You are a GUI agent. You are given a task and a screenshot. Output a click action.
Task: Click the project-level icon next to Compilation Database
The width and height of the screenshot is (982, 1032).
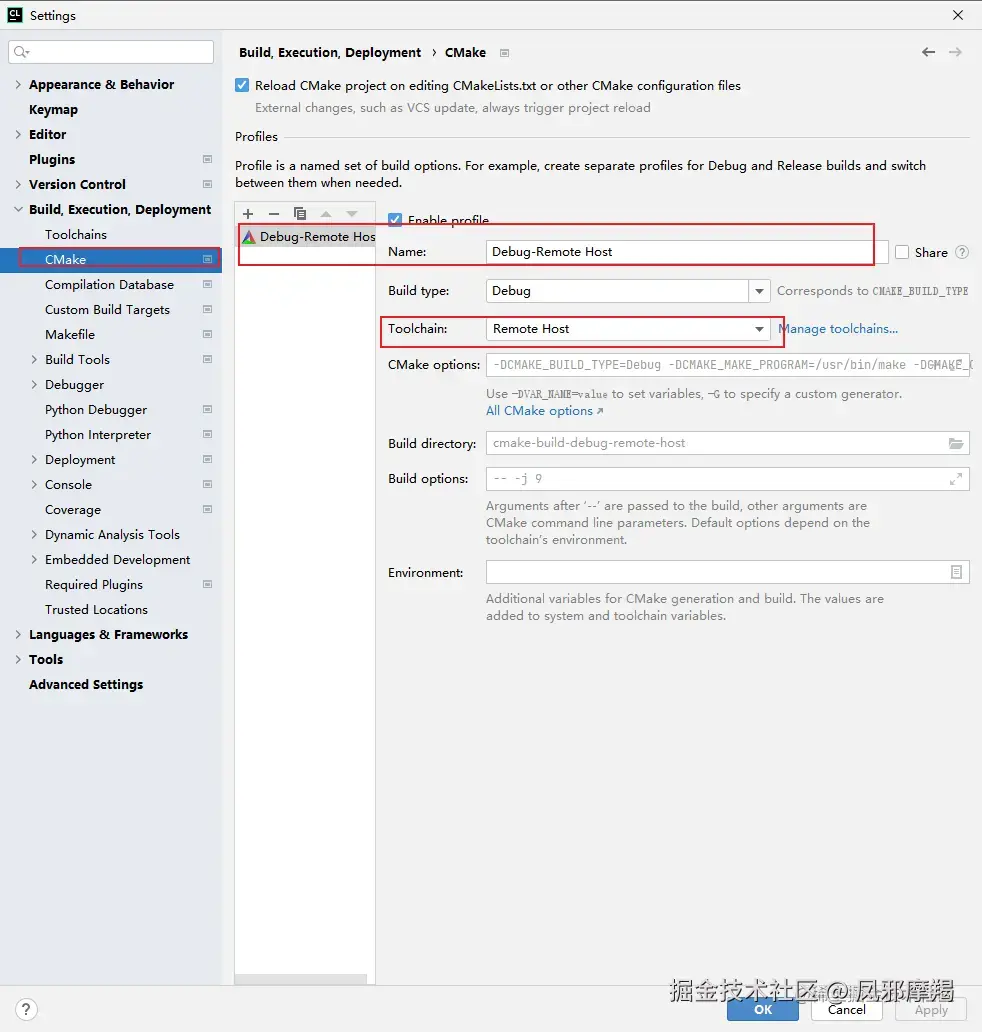pyautogui.click(x=207, y=284)
